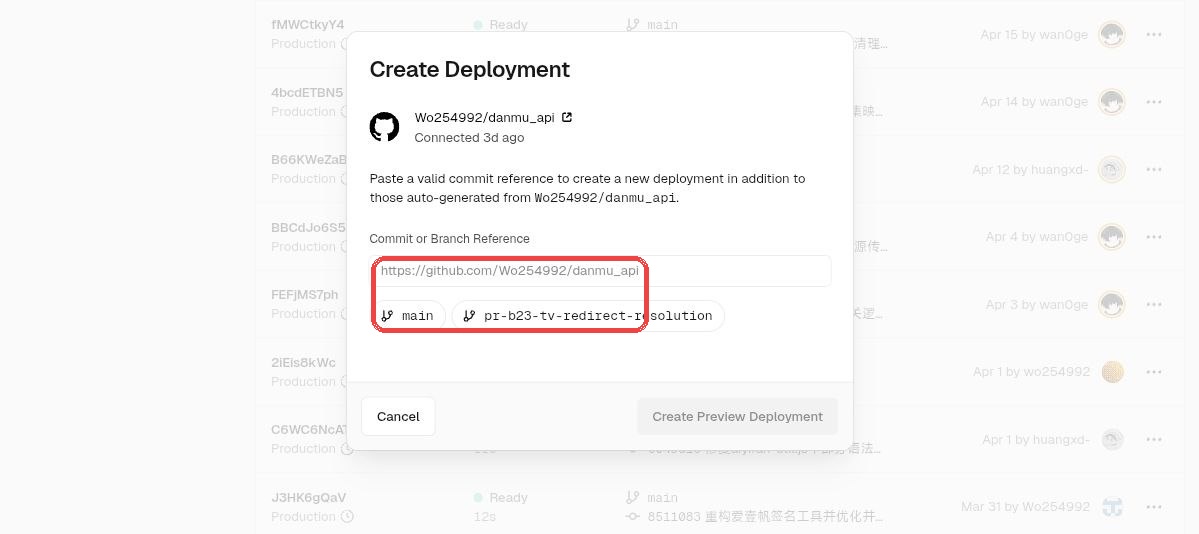Open deployment fMWCtkyY4
This screenshot has height=534, width=1199.
[307, 24]
